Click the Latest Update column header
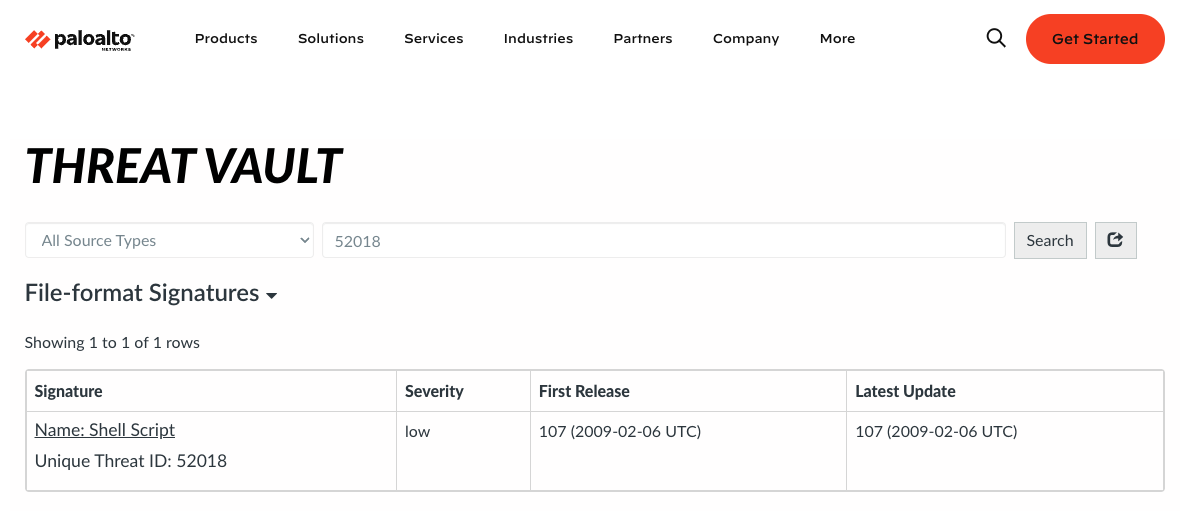Image resolution: width=1182 pixels, height=511 pixels. 905,391
